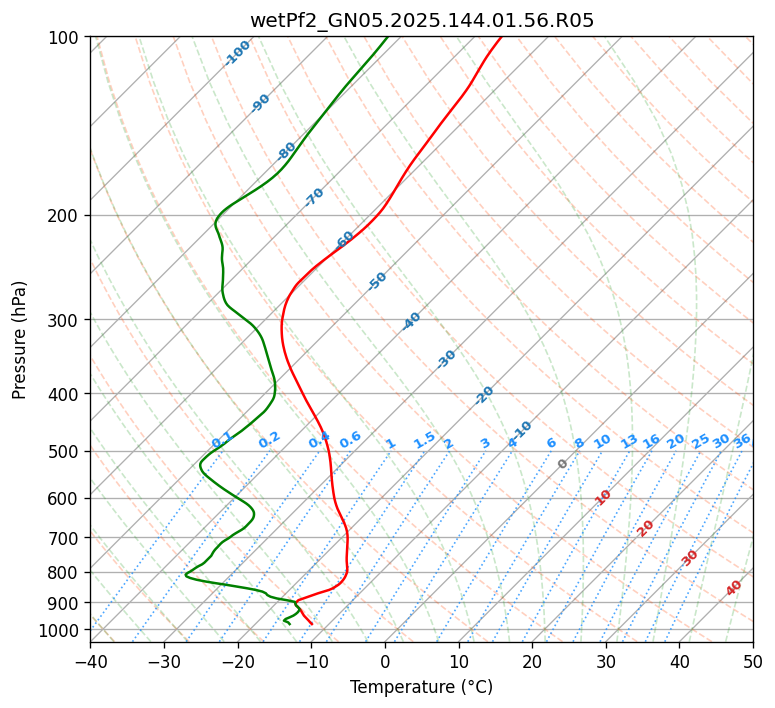Image resolution: width=775 pixels, height=708 pixels.
Task: Click the −20 tick on the bottom temperature axis
Action: [238, 661]
